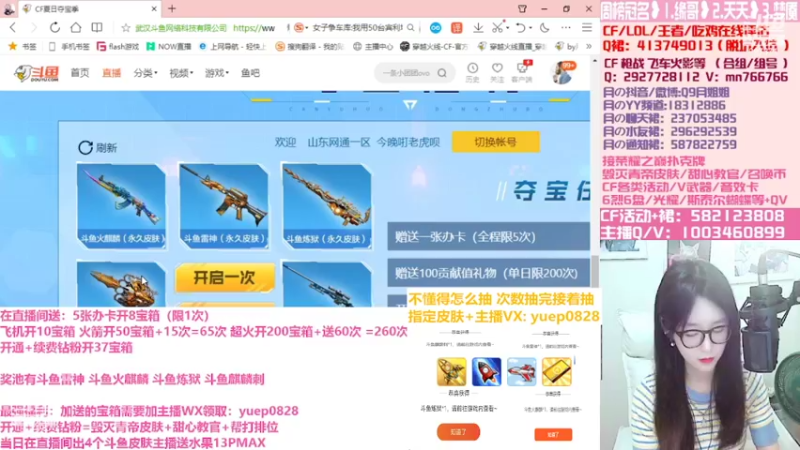800x450 pixels.
Task: Select the 斗鱼火麒麟 weapon thumbnail
Action: [121, 206]
